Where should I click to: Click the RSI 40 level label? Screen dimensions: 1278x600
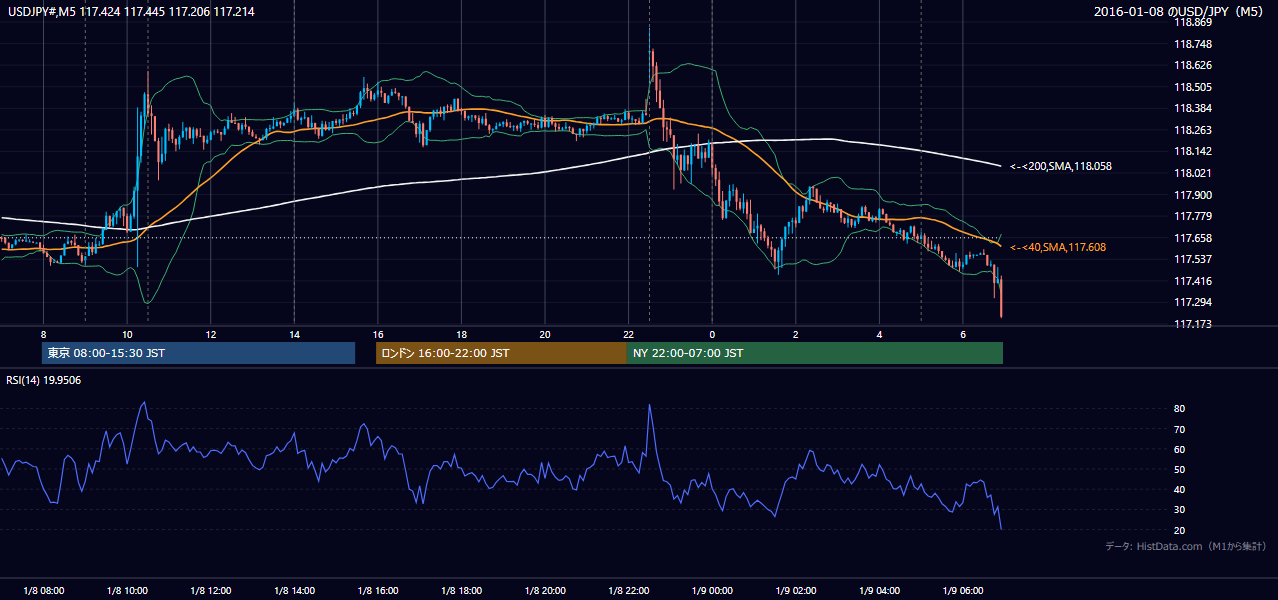[1180, 489]
